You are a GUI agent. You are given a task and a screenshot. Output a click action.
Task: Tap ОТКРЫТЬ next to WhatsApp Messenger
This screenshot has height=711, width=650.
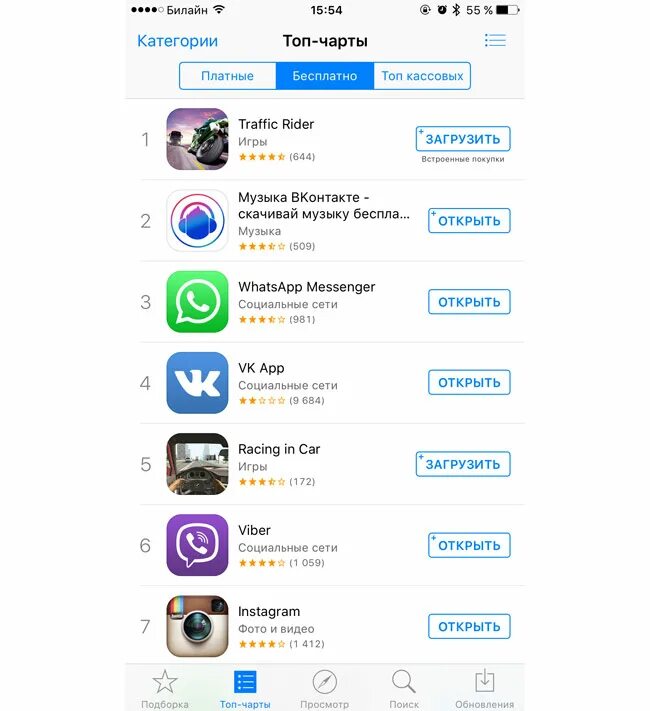click(469, 302)
